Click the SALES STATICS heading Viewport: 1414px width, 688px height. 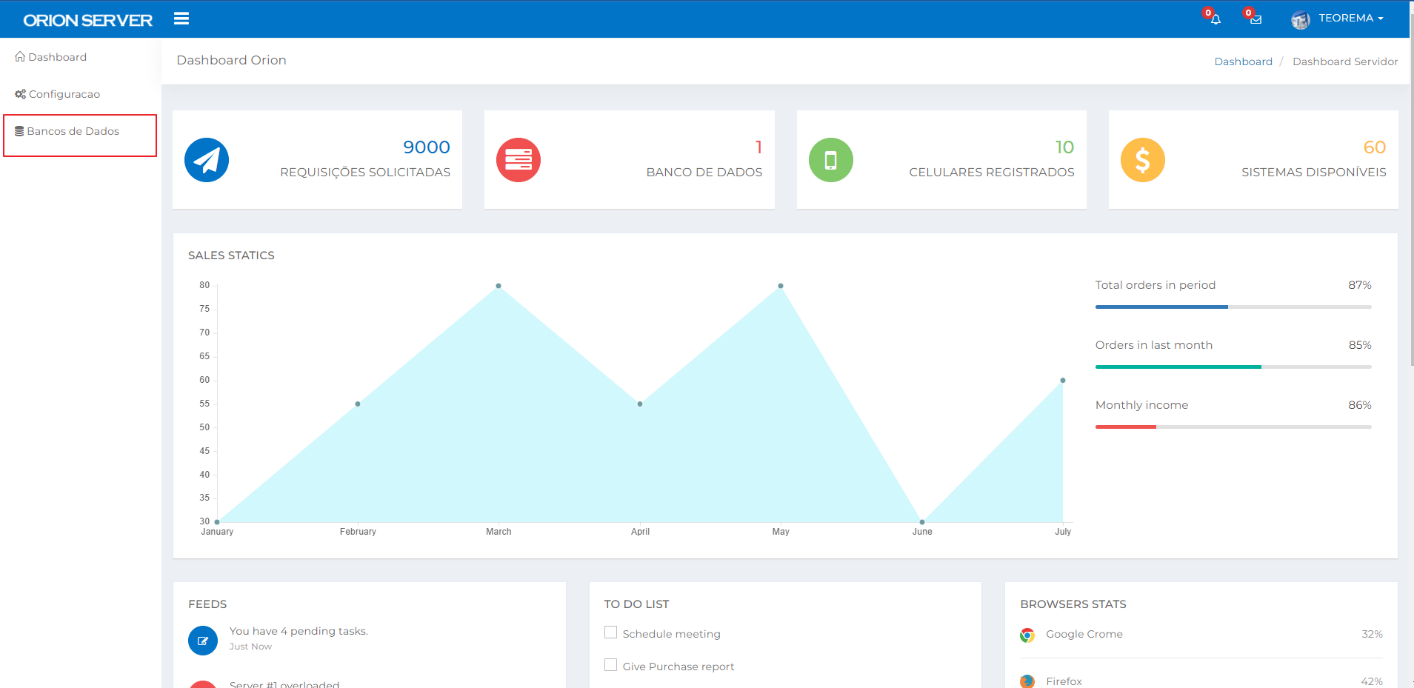click(231, 255)
